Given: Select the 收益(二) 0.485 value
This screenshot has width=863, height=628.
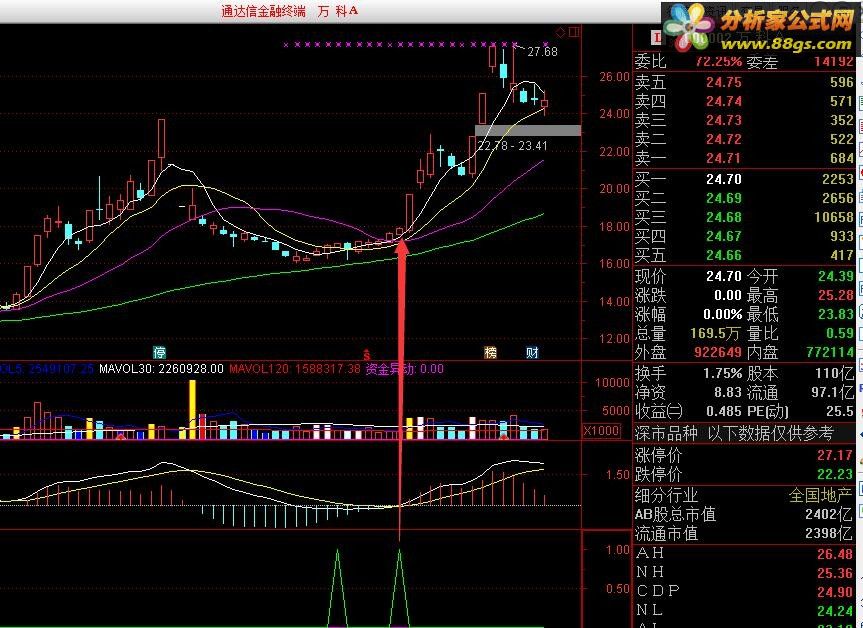Looking at the screenshot, I should pos(724,412).
